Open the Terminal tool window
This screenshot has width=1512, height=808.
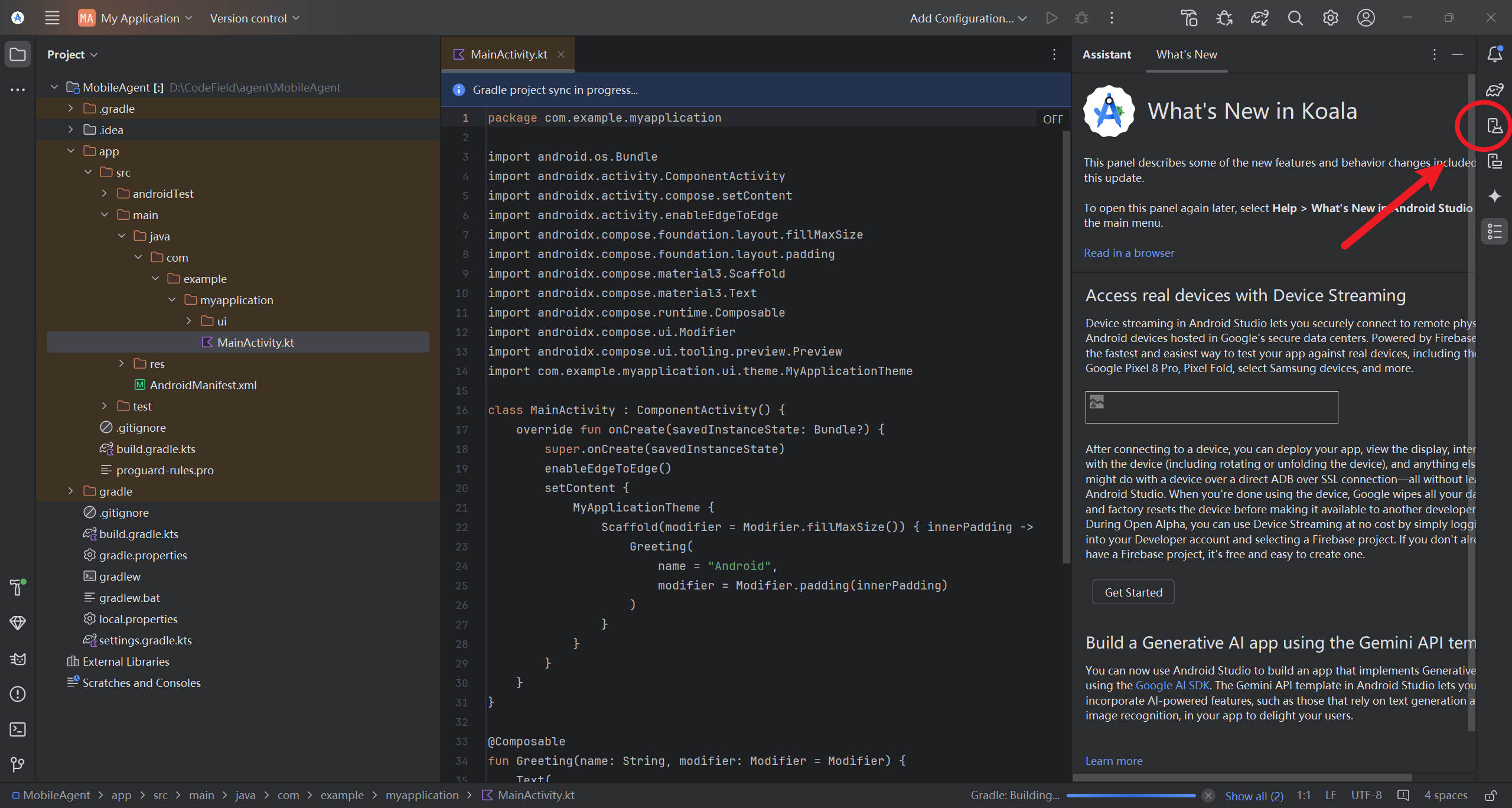click(x=18, y=729)
